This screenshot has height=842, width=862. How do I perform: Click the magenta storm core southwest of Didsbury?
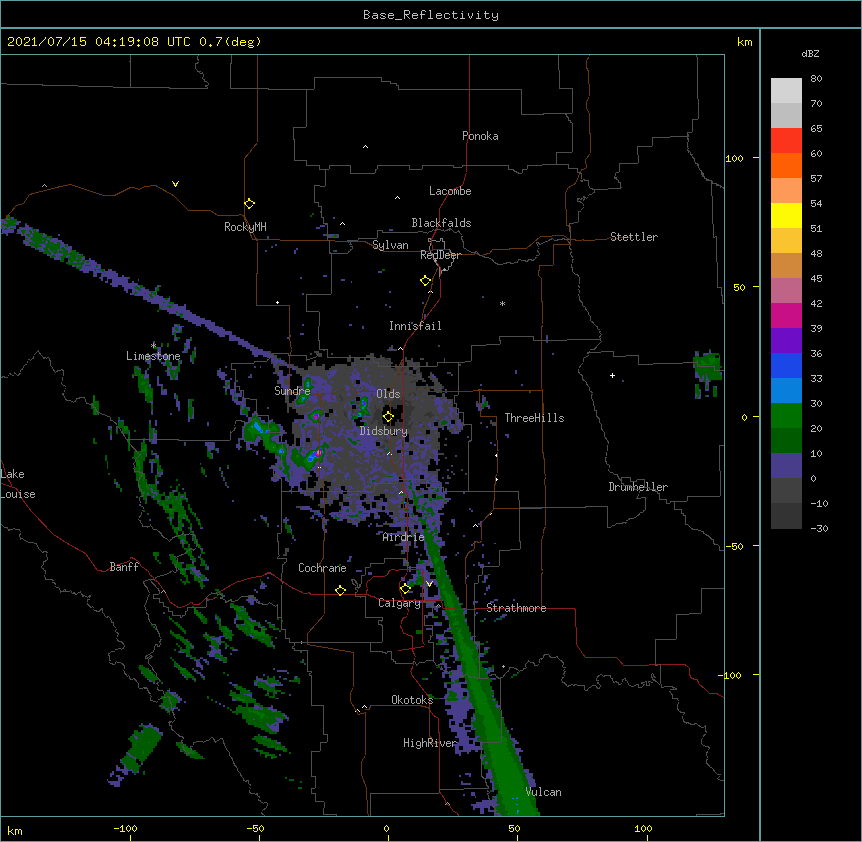pyautogui.click(x=318, y=453)
